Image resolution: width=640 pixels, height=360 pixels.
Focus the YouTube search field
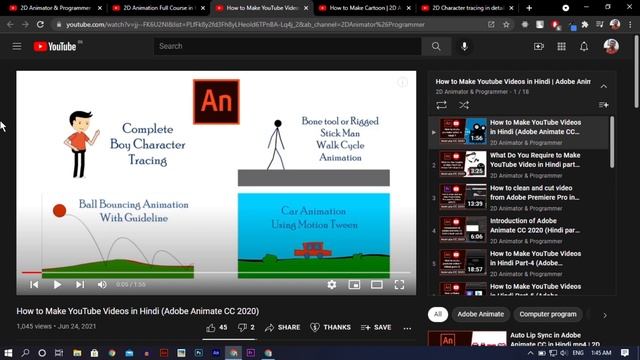click(288, 46)
